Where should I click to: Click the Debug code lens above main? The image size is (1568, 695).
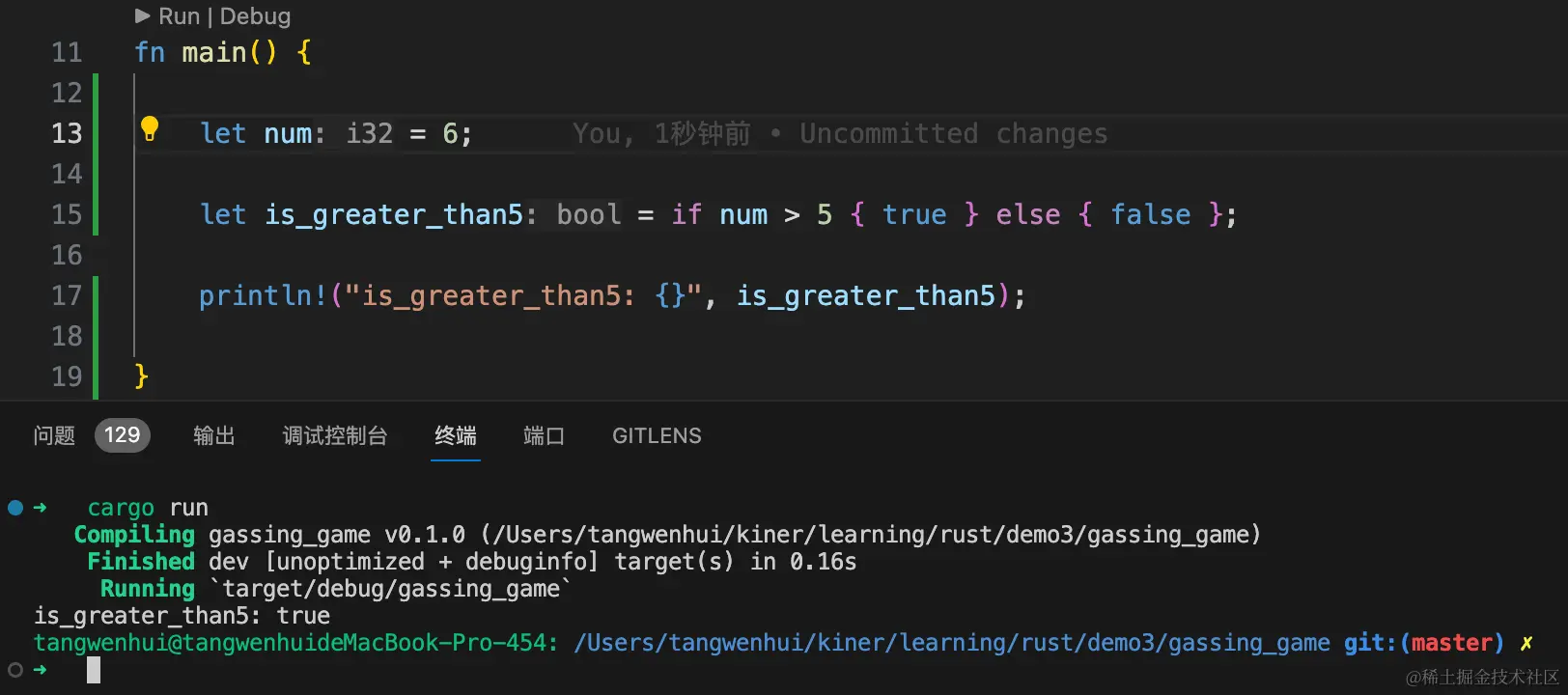click(255, 16)
